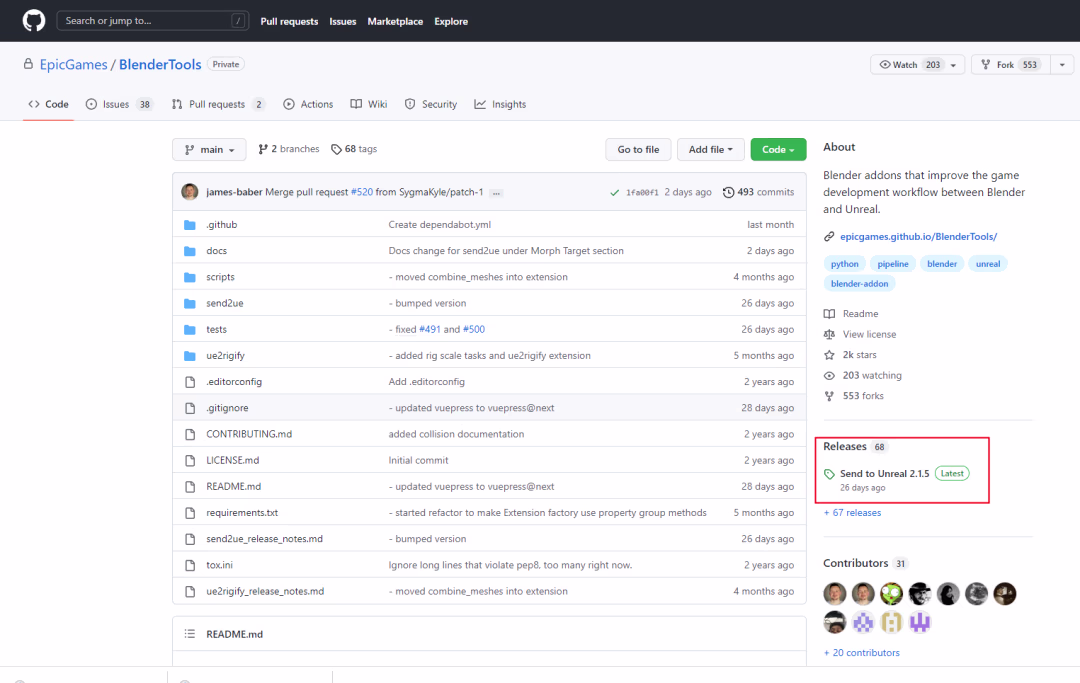Click the send2ue folder icon
The height and width of the screenshot is (683, 1080).
click(190, 304)
